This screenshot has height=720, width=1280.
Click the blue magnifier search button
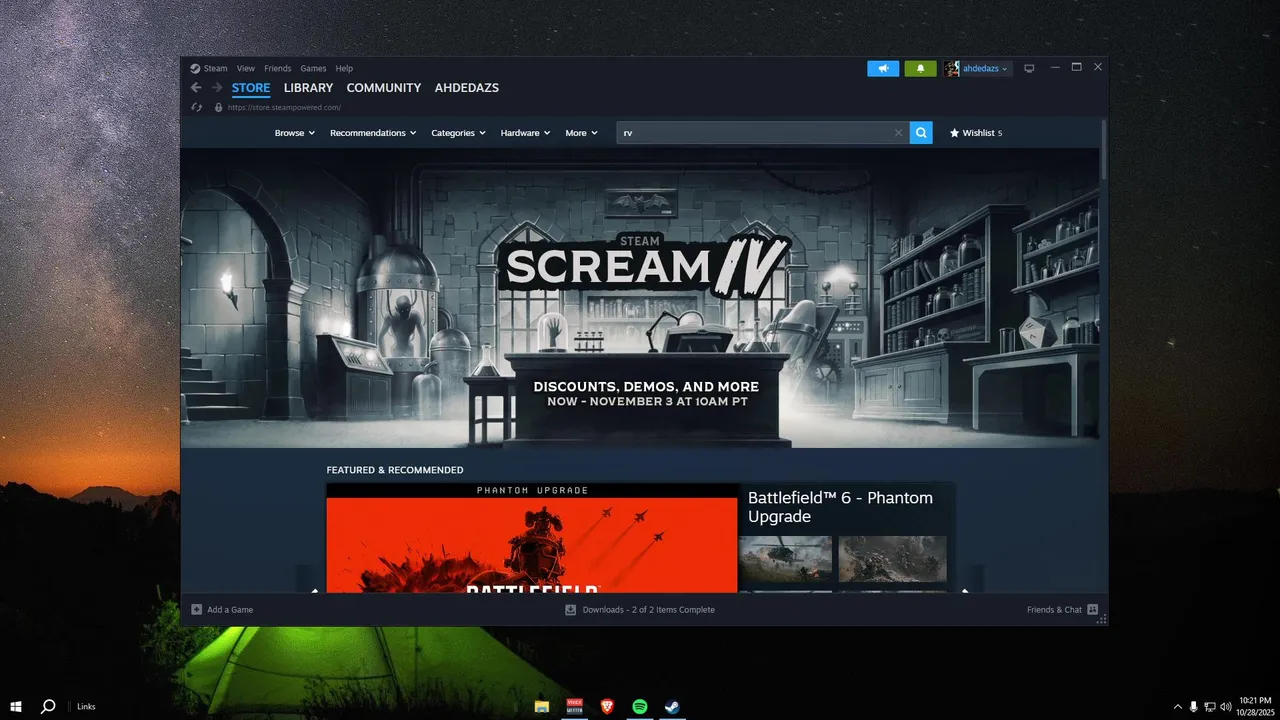921,132
